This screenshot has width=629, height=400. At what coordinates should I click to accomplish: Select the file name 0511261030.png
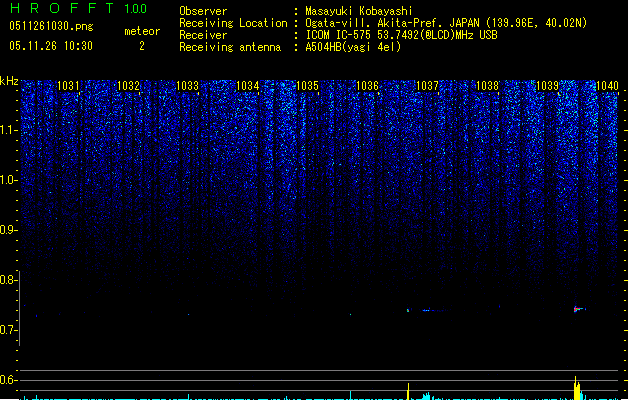[51, 26]
